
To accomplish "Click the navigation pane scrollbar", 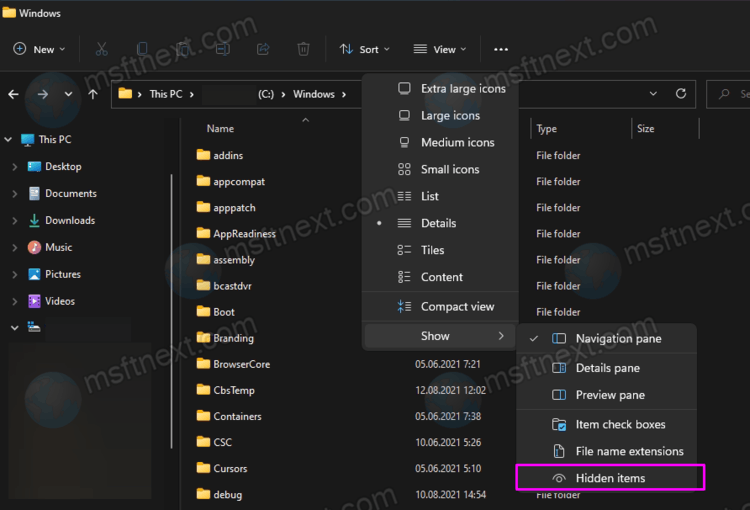I will pos(171,311).
